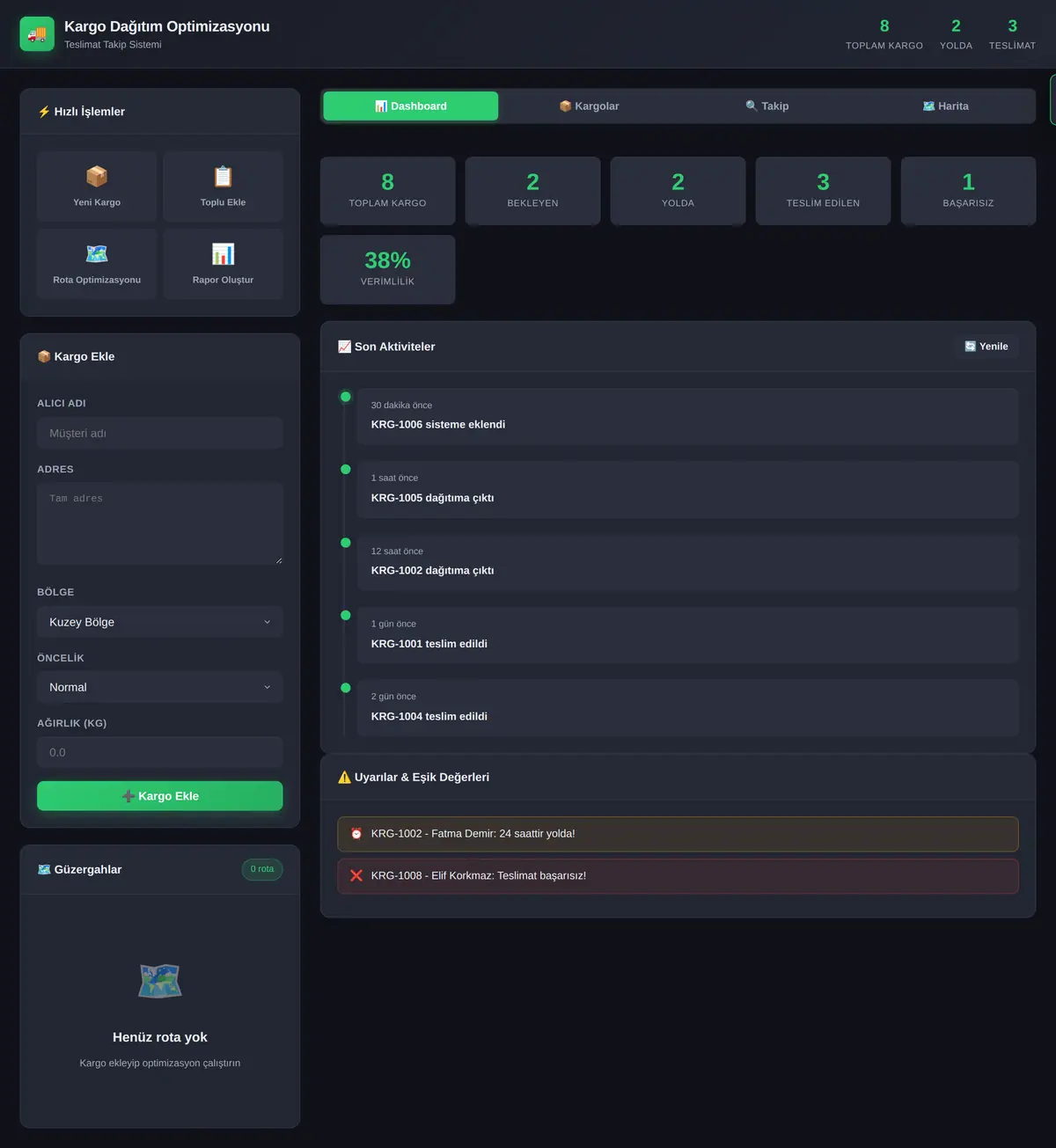
Task: Click the alarm clock icon on the KRG-1002 alert
Action: [356, 833]
